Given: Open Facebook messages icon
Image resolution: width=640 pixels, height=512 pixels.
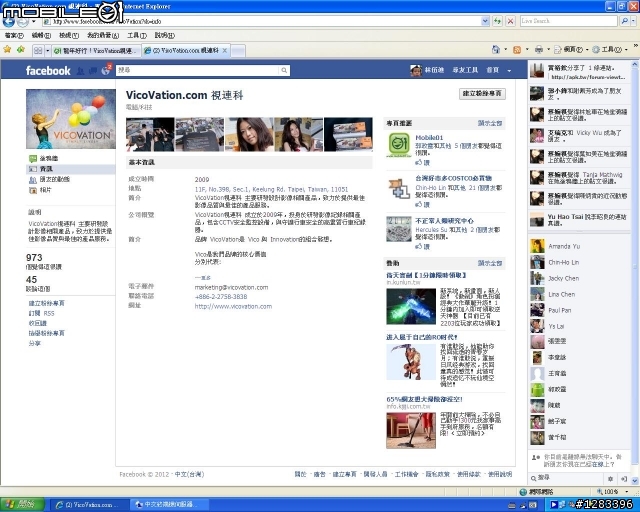Looking at the screenshot, I should 93,71.
